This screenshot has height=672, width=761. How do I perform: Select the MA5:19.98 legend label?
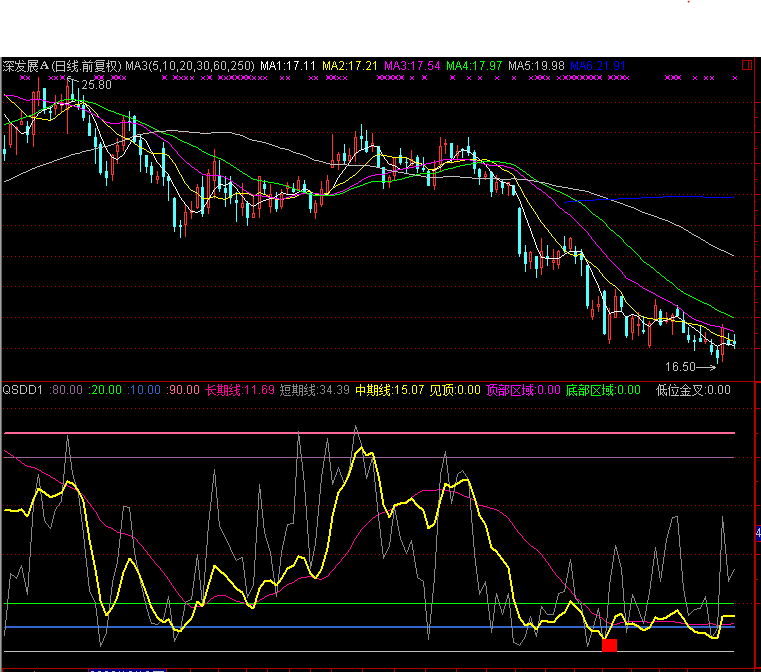pos(537,66)
